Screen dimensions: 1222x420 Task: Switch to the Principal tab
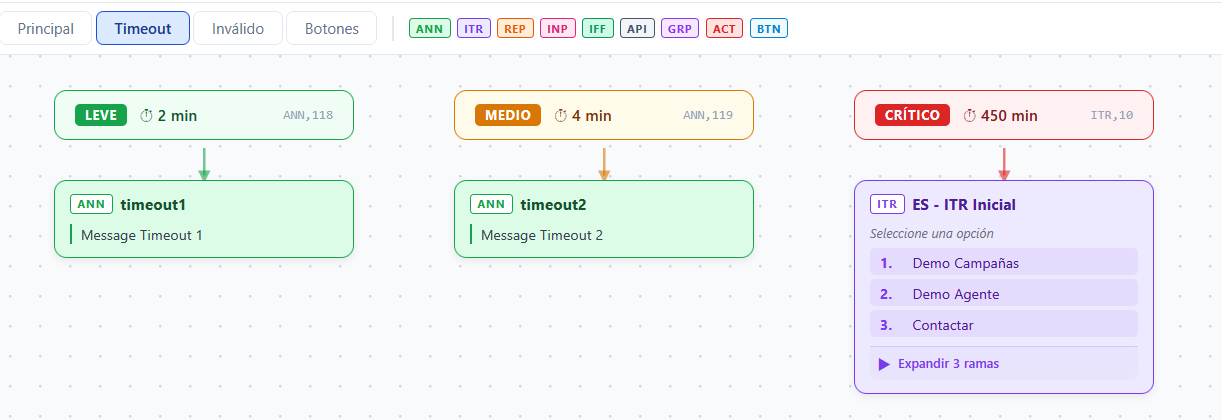point(46,28)
